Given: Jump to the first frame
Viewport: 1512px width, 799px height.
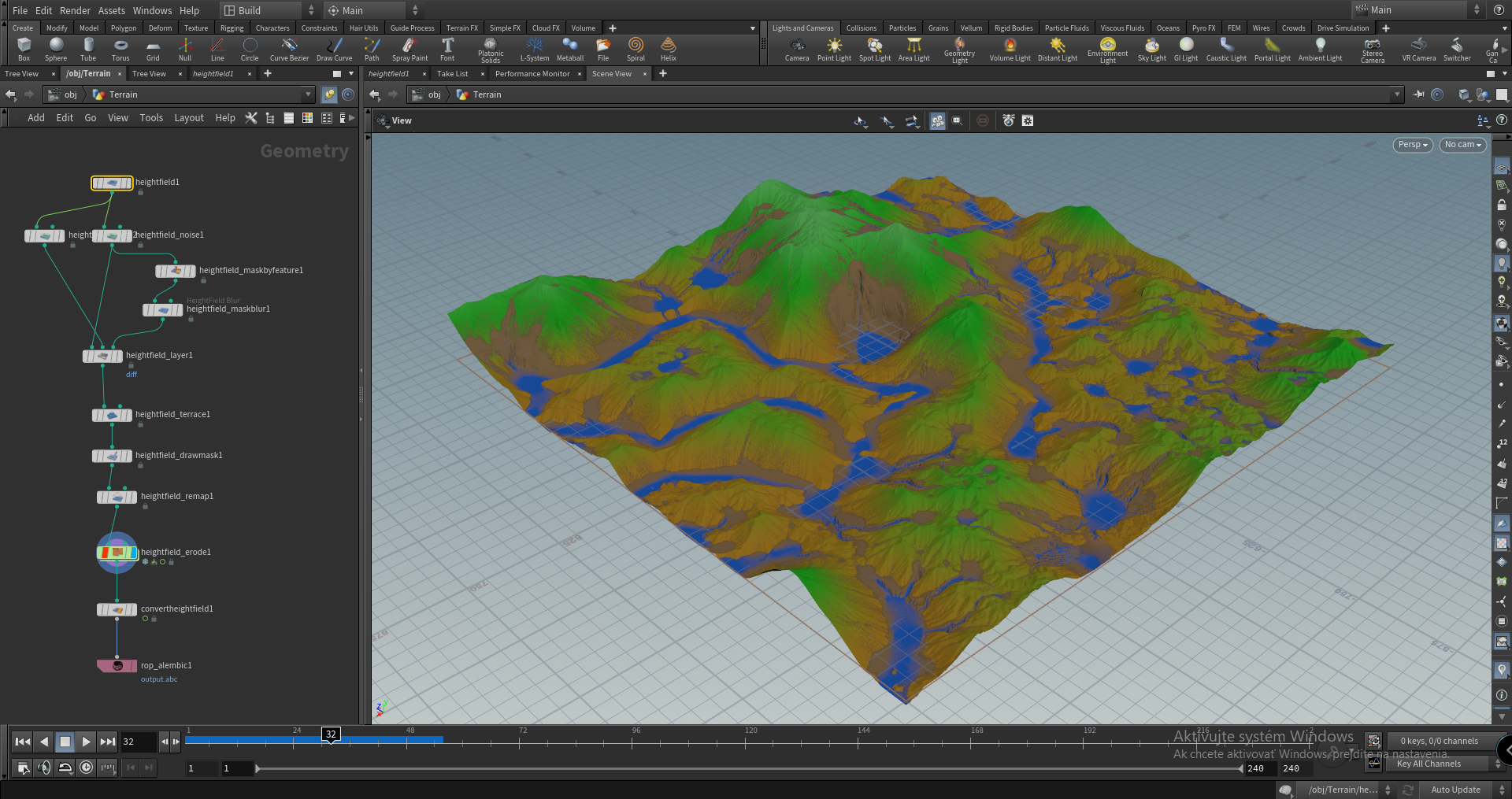Looking at the screenshot, I should pyautogui.click(x=23, y=742).
